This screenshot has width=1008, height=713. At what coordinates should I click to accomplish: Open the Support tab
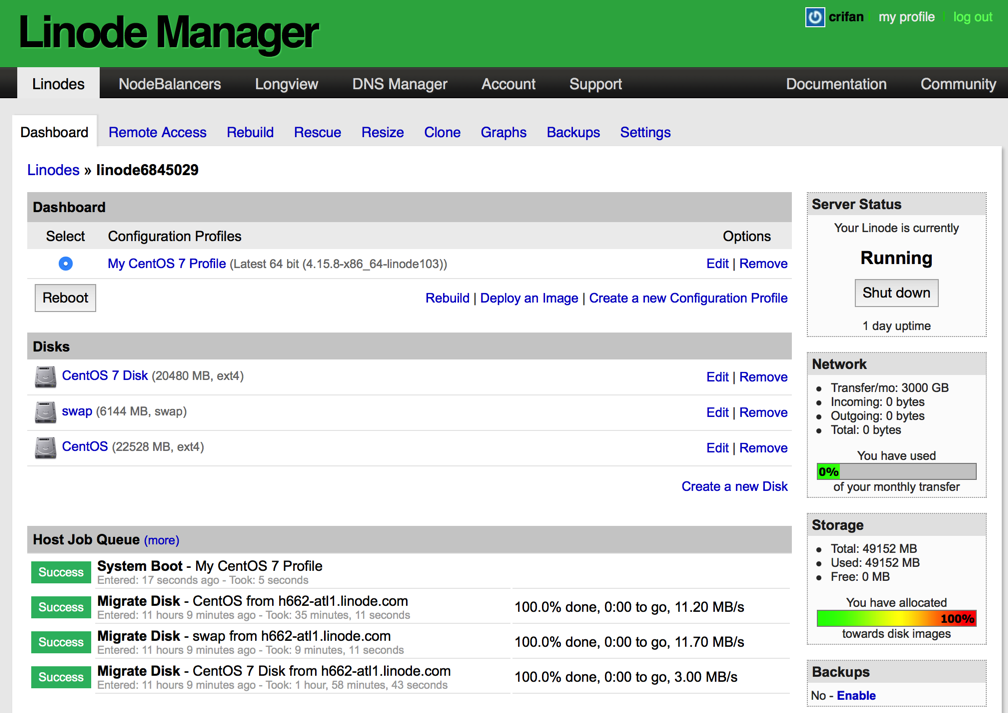[595, 84]
